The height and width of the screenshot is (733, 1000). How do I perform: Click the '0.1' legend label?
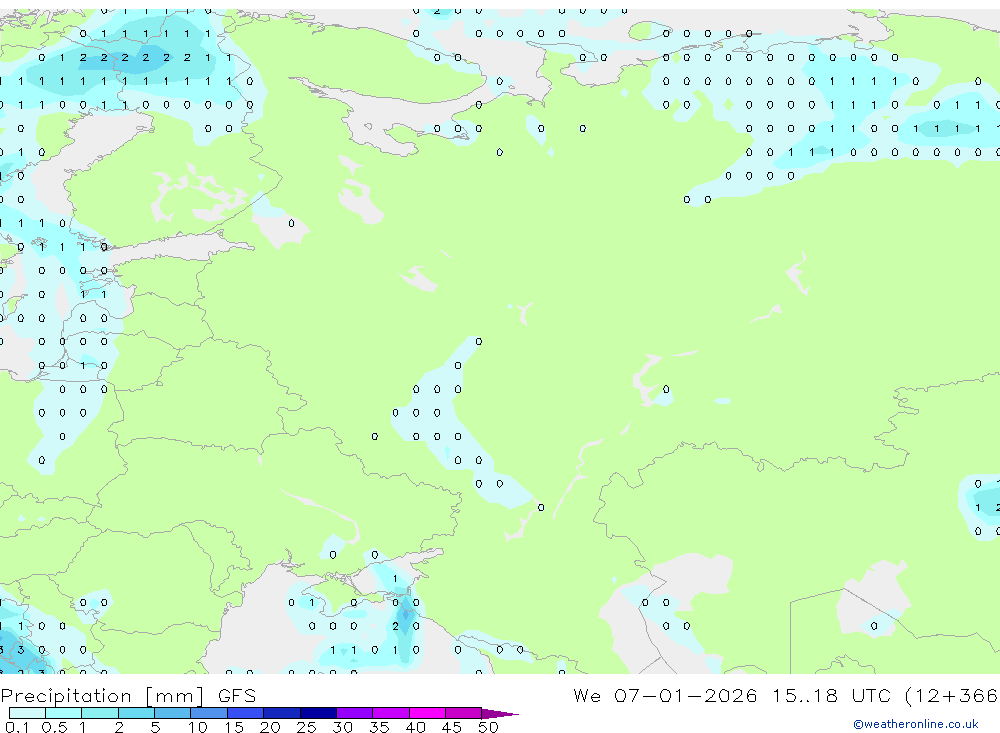[17, 727]
